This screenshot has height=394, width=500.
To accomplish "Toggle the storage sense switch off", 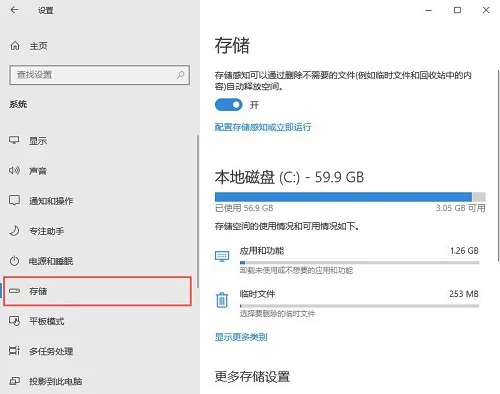I will point(229,105).
